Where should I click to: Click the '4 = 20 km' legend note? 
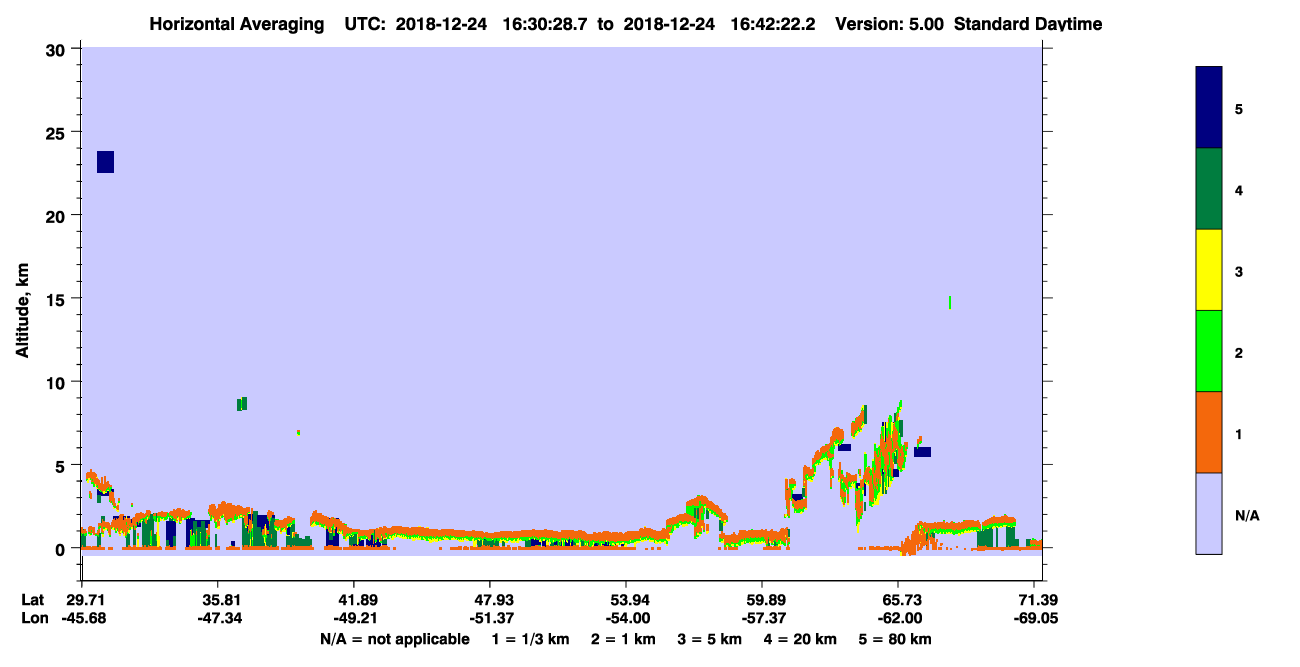click(x=800, y=639)
